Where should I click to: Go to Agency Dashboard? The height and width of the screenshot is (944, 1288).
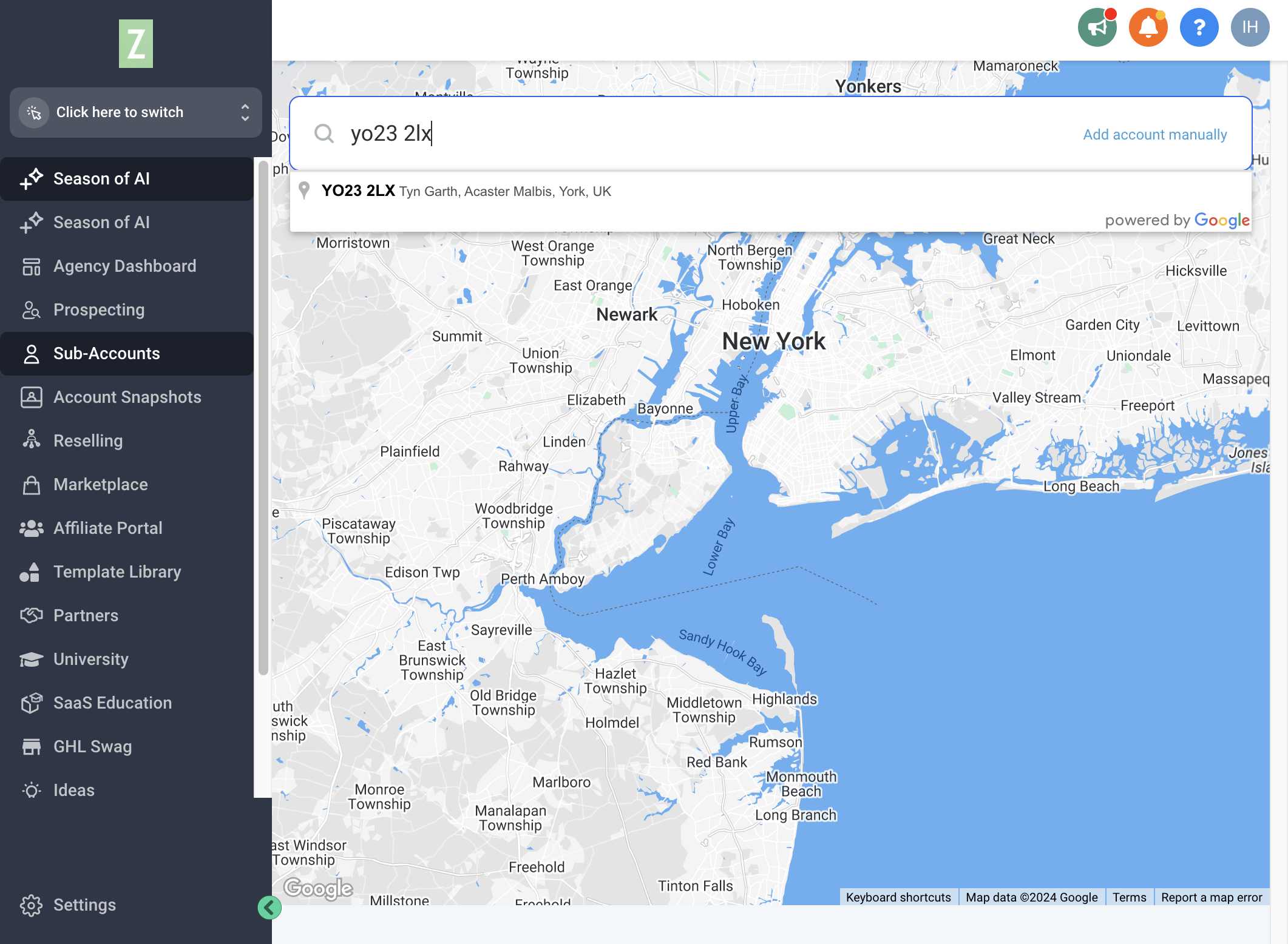(127, 266)
